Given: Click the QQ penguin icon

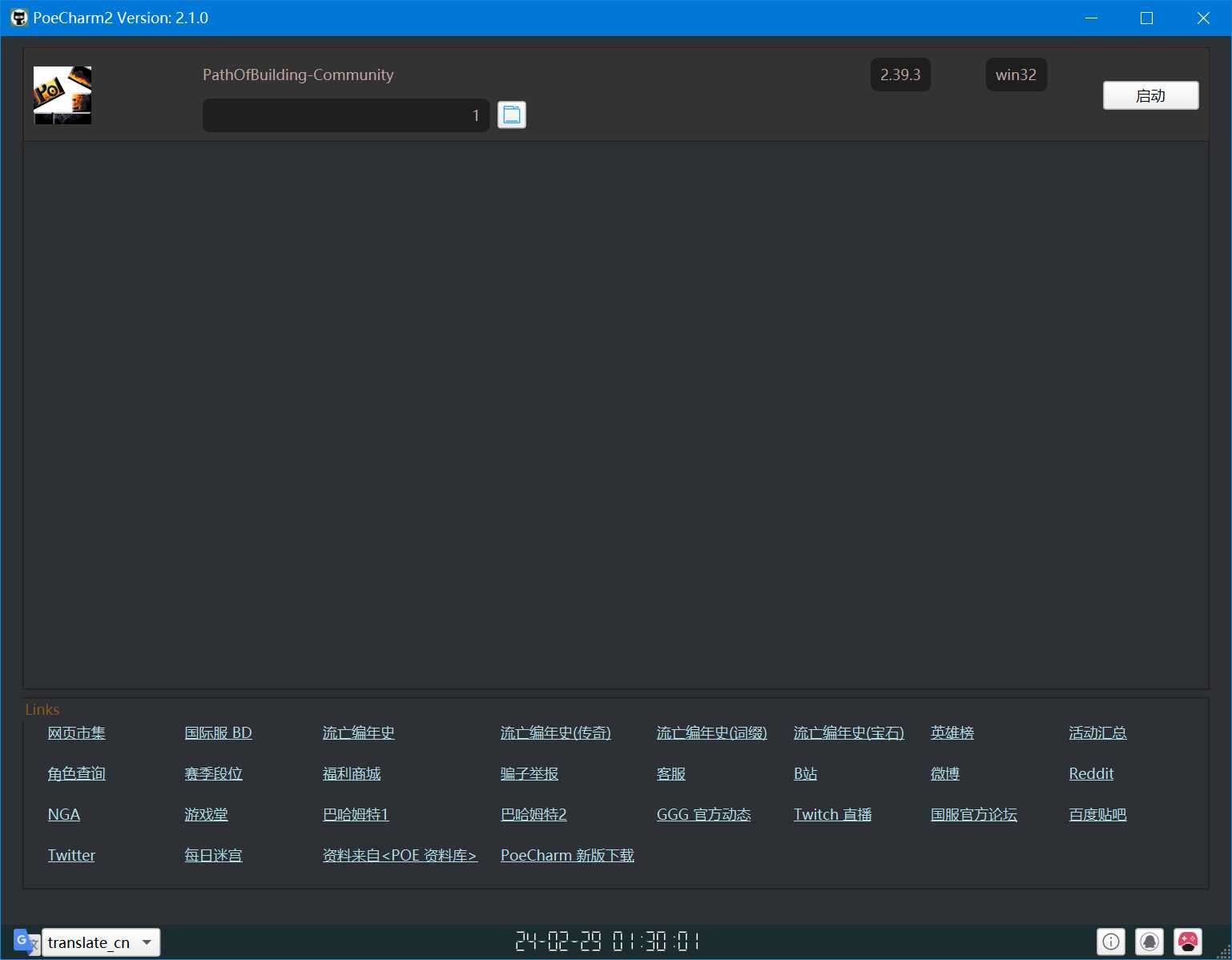Looking at the screenshot, I should 1149,942.
